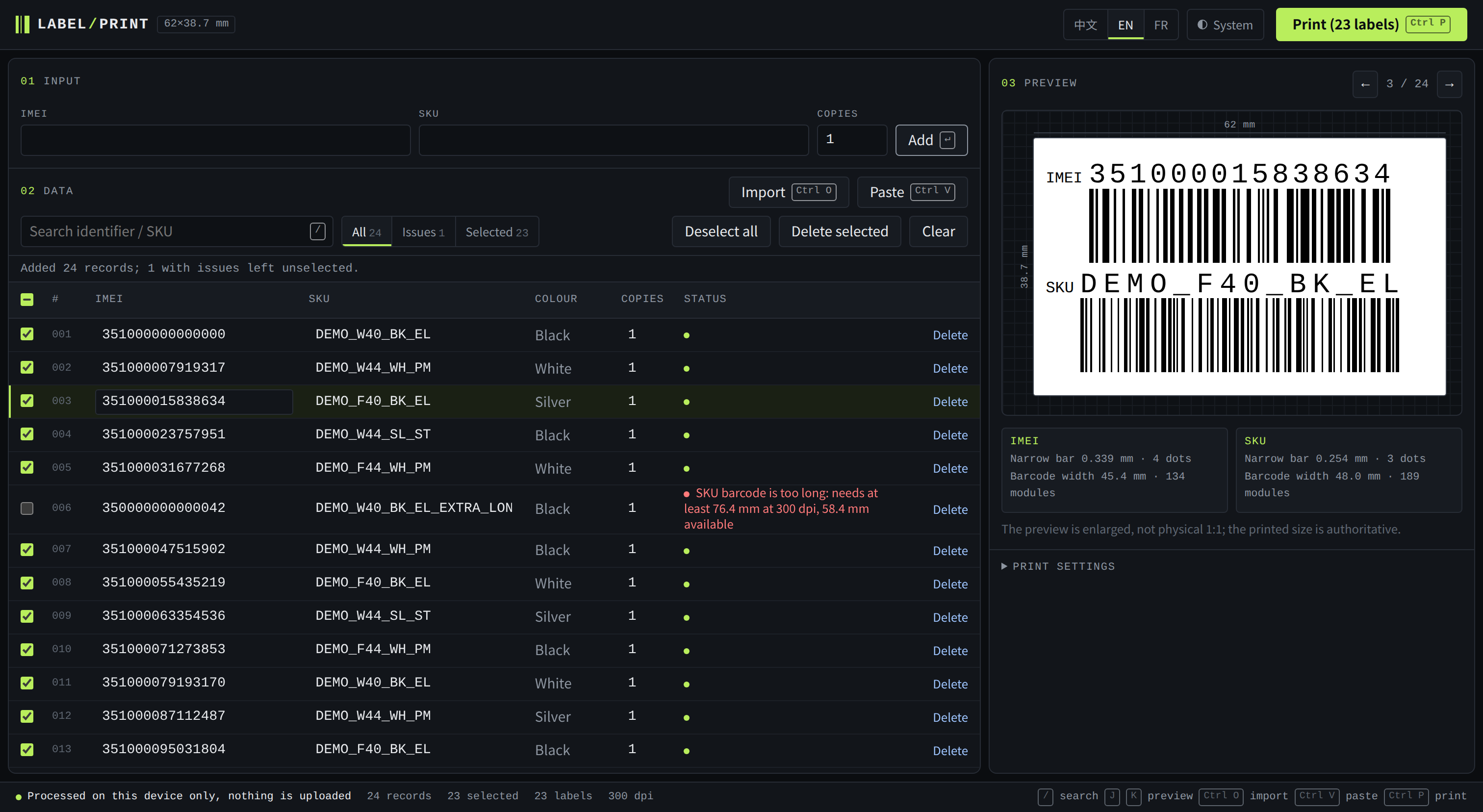The width and height of the screenshot is (1483, 812).
Task: Click SKU cell DEMO_W40_BK_EL_EXTRA_LON
Action: tap(414, 508)
